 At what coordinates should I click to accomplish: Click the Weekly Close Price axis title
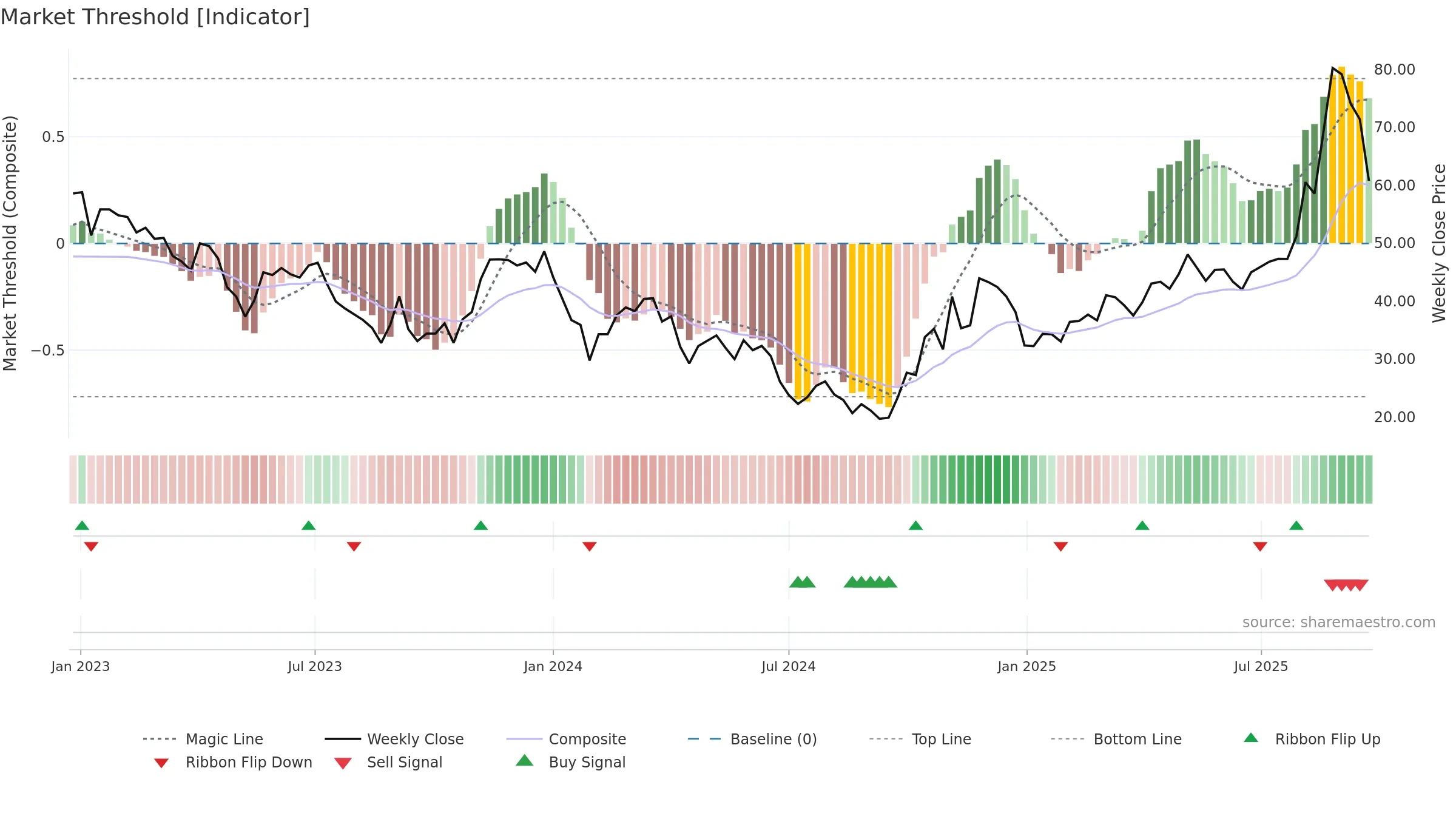pyautogui.click(x=1439, y=243)
